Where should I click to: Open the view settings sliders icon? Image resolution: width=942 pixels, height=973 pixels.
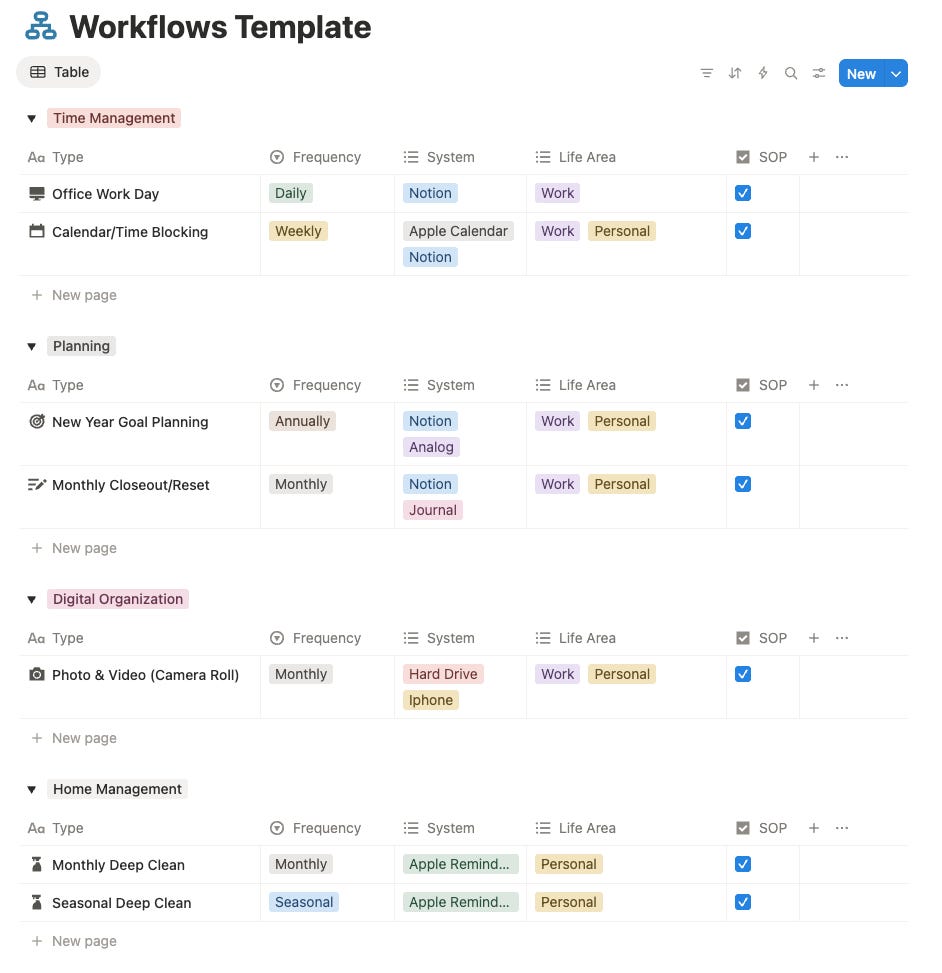(x=819, y=73)
